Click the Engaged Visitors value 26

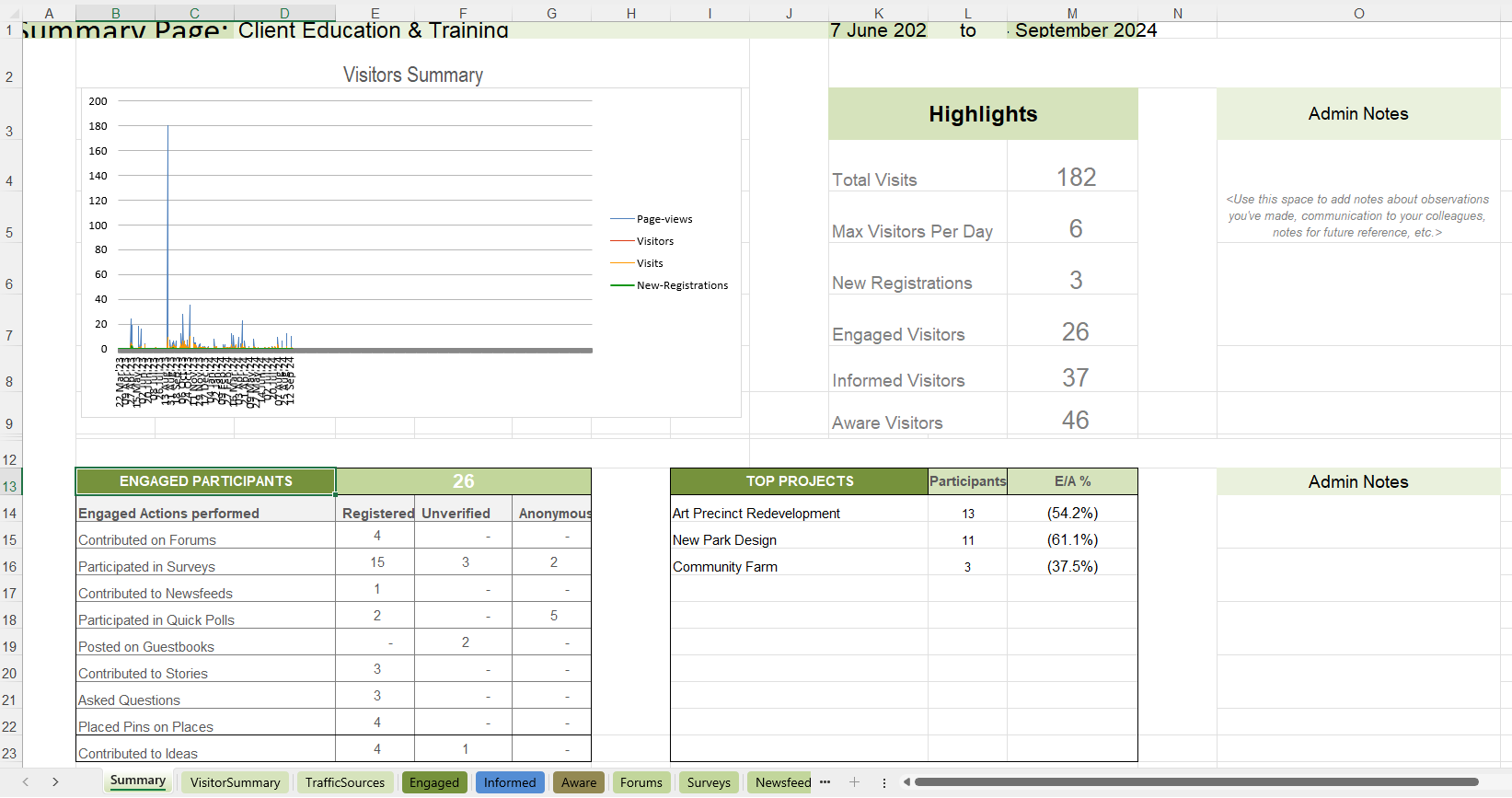pos(1076,331)
